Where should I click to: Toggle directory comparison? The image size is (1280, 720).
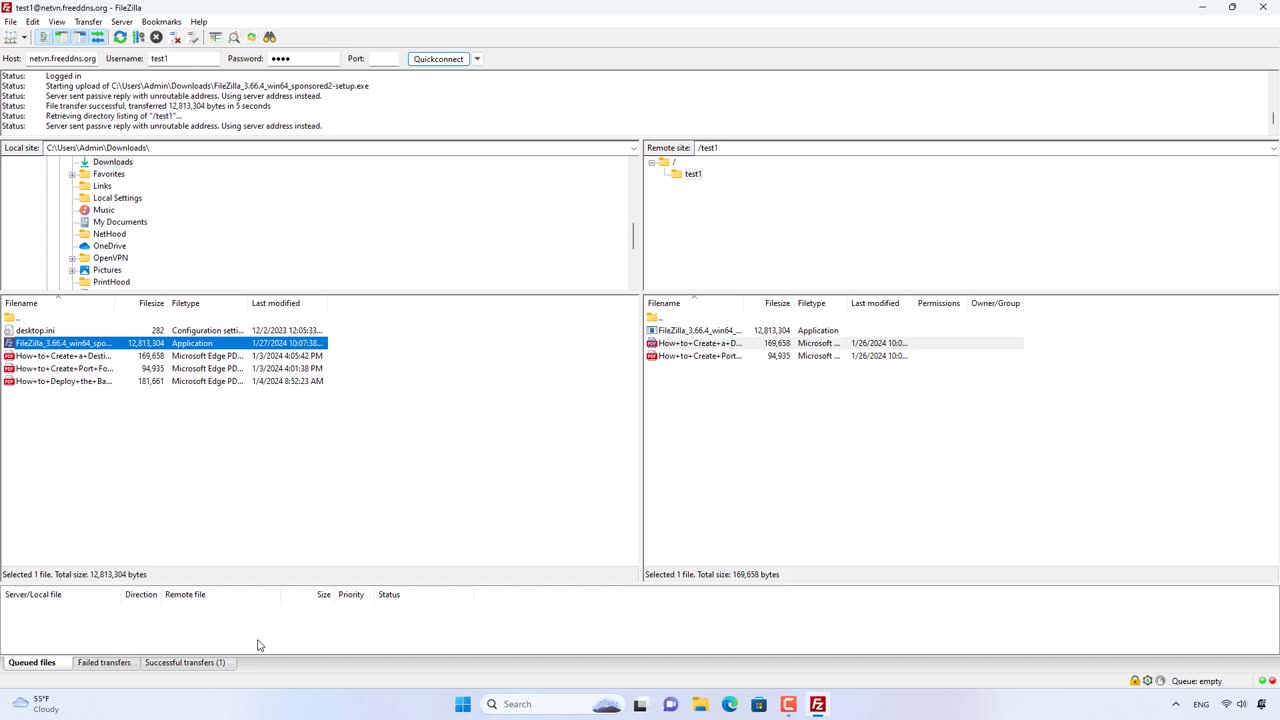coord(233,37)
